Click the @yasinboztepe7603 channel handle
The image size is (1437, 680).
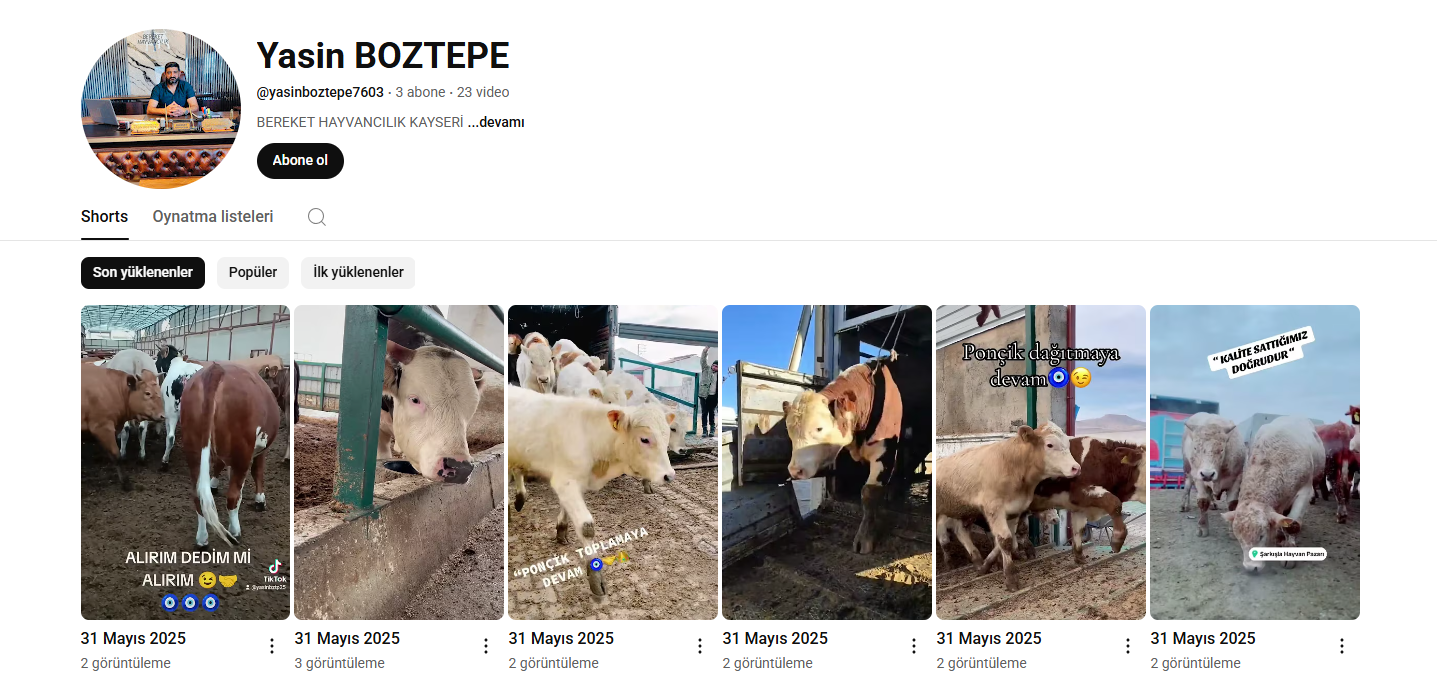pos(320,92)
